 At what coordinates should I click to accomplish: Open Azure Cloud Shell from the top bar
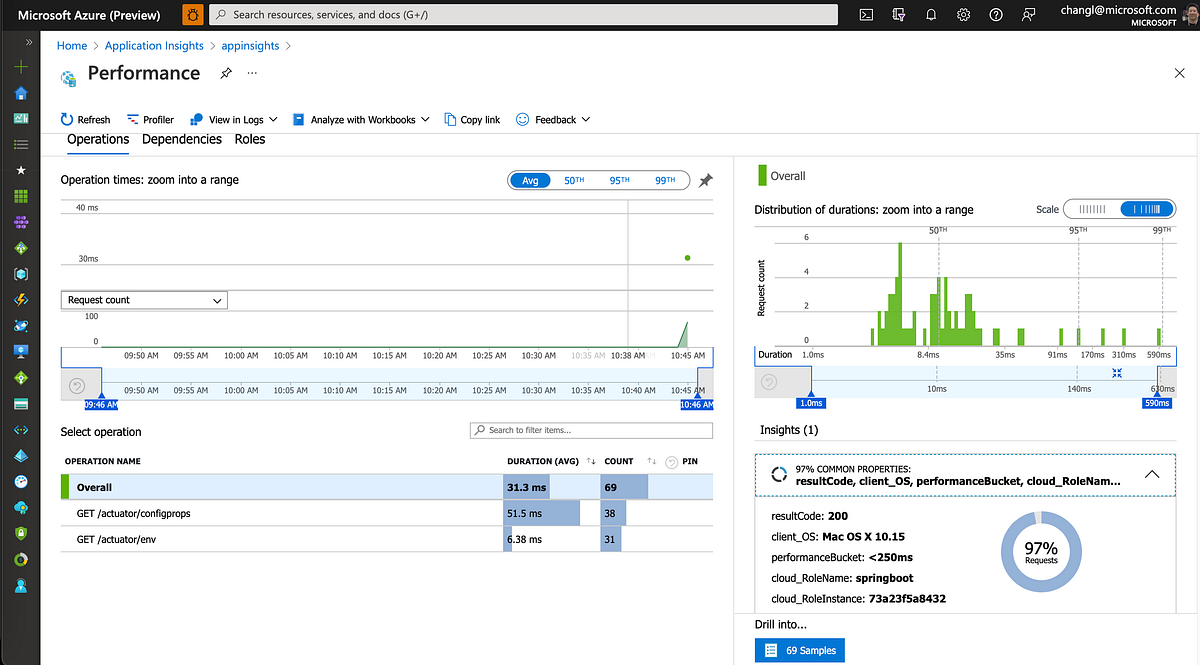tap(866, 15)
